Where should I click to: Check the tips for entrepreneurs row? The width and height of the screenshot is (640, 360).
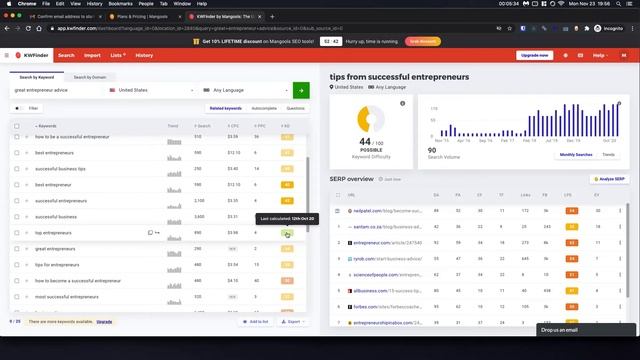(x=17, y=264)
